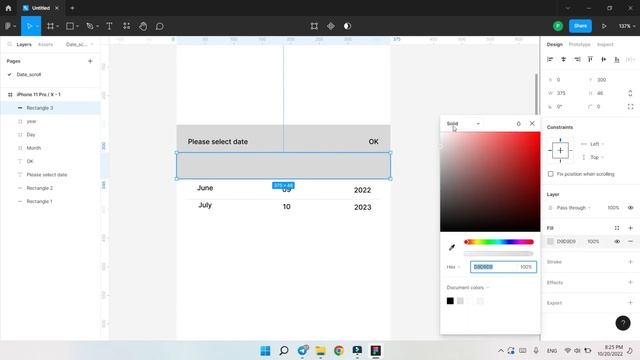Select the Untitled file tab

pyautogui.click(x=41, y=8)
